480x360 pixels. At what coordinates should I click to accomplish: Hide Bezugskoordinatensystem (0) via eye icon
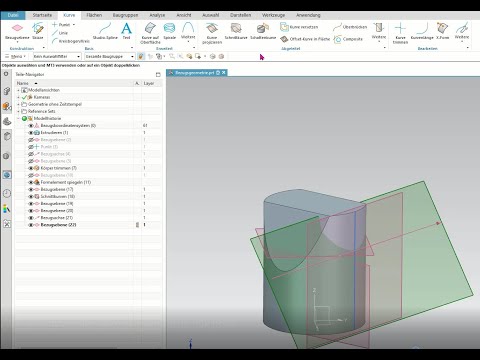pyautogui.click(x=31, y=126)
